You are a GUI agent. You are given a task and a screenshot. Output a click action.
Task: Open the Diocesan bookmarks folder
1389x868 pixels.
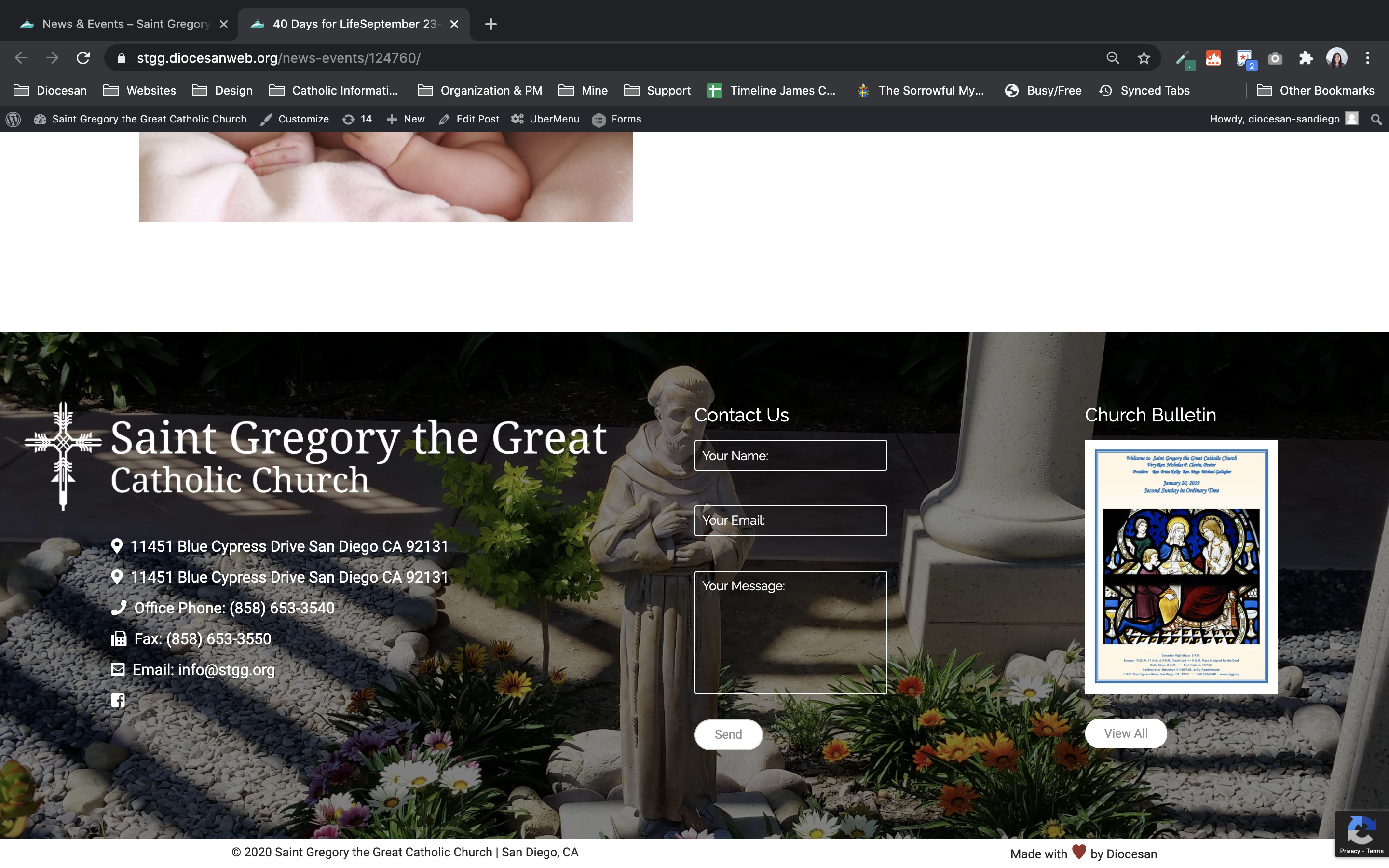point(51,90)
